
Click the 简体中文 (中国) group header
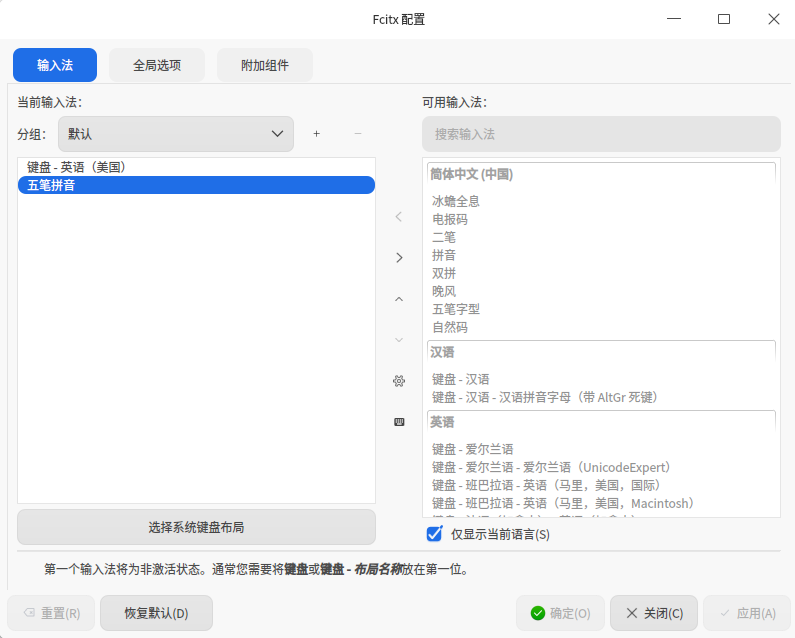click(601, 174)
